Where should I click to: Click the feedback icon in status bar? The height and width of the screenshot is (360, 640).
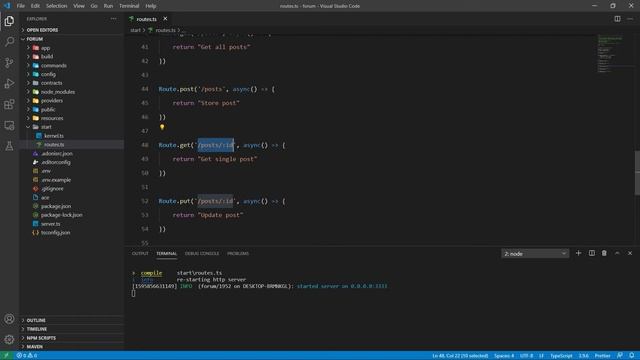click(x=620, y=356)
